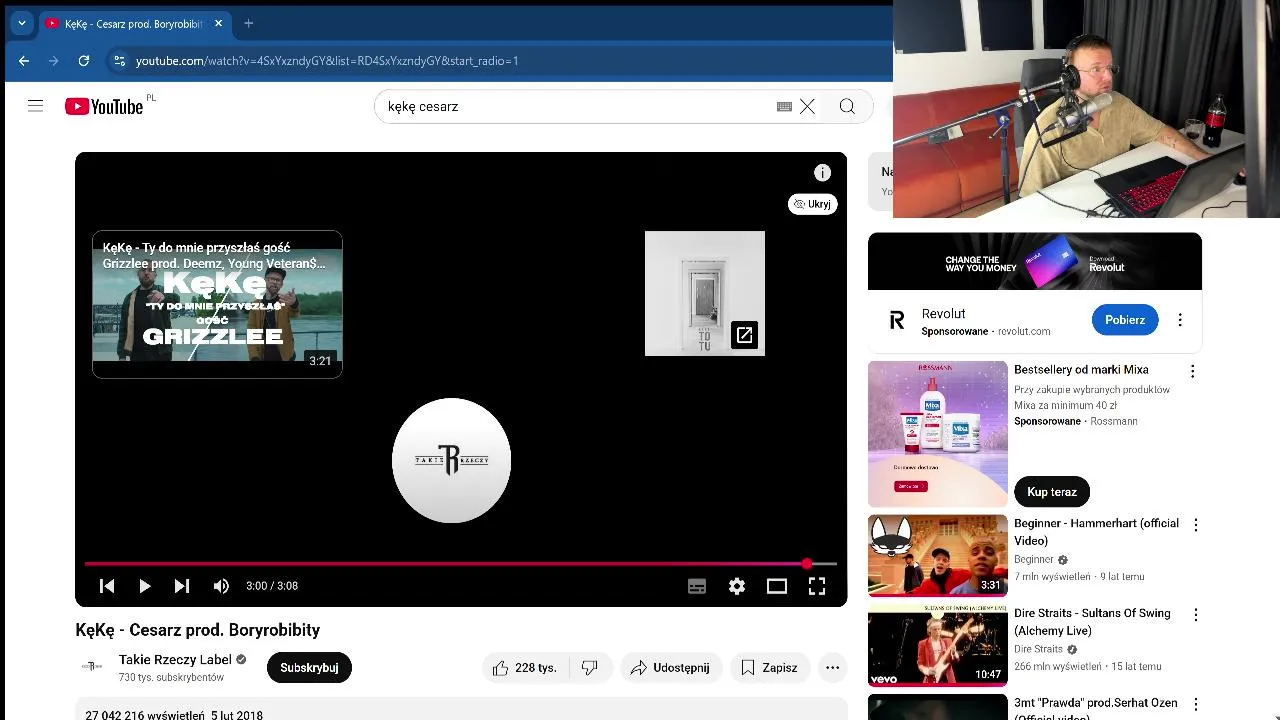The image size is (1280, 720).
Task: Open the on-screen keyboard icon in search
Action: [784, 106]
